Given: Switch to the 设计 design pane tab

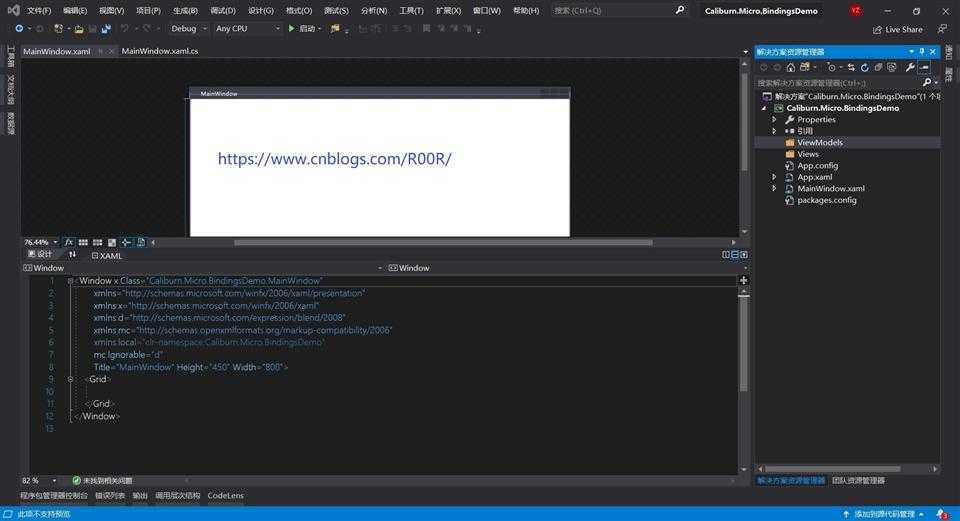Looking at the screenshot, I should point(40,254).
